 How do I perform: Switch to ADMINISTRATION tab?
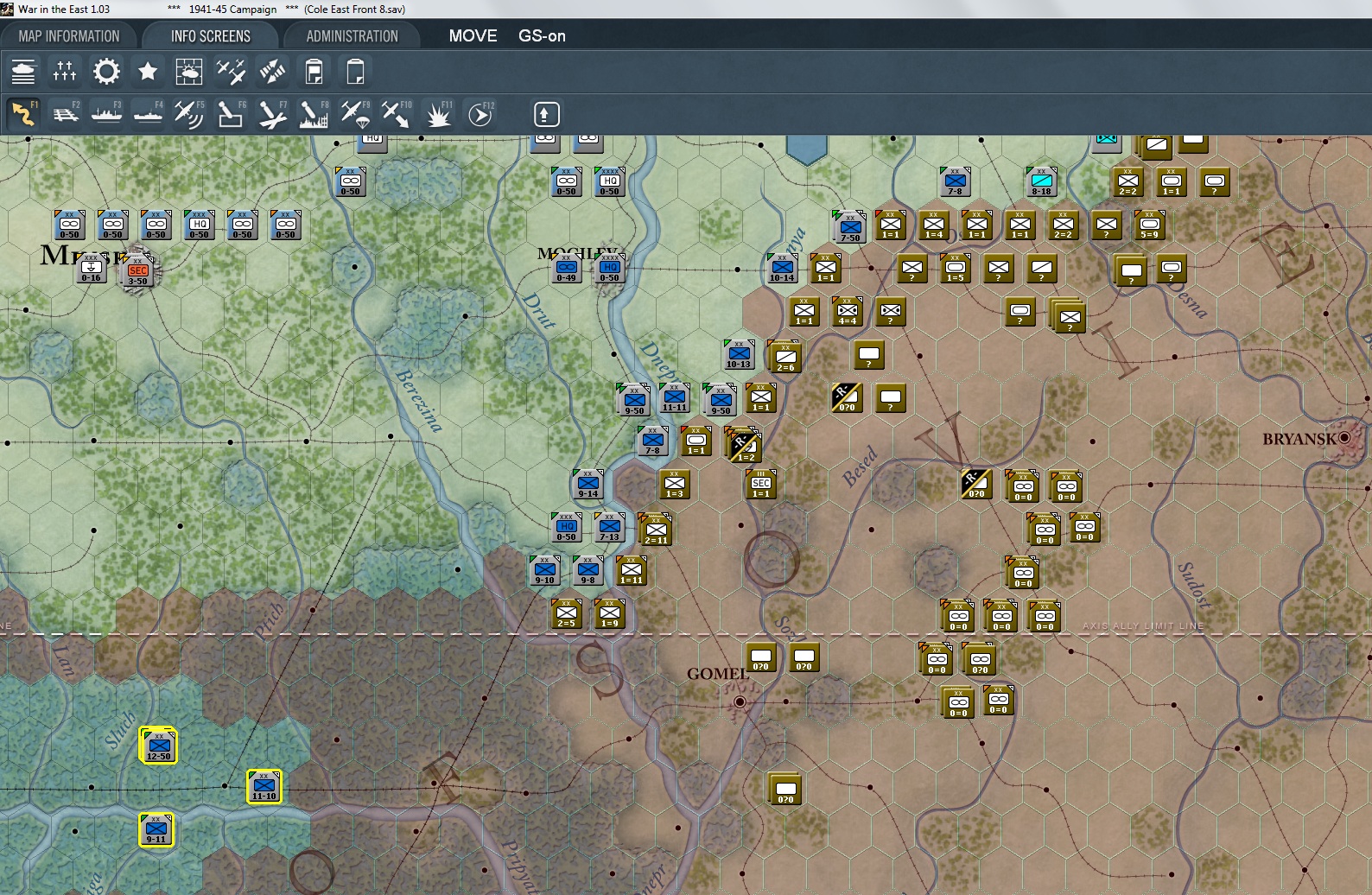(x=353, y=36)
